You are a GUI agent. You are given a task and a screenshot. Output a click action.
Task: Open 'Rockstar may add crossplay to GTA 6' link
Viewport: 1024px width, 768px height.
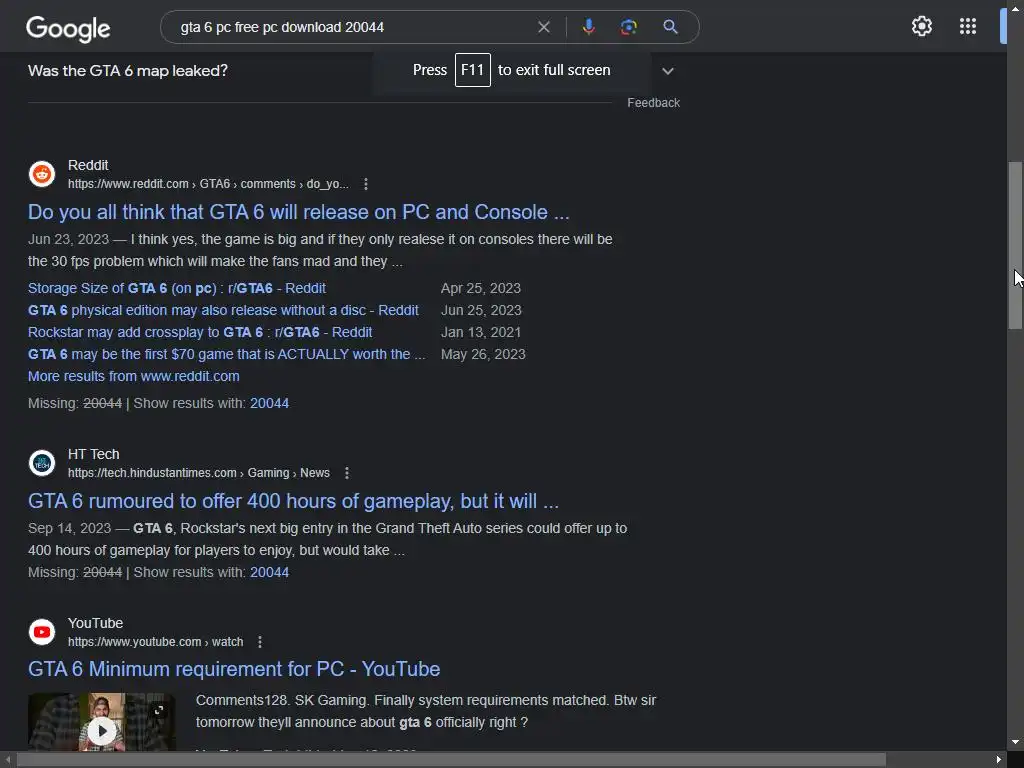(x=200, y=332)
